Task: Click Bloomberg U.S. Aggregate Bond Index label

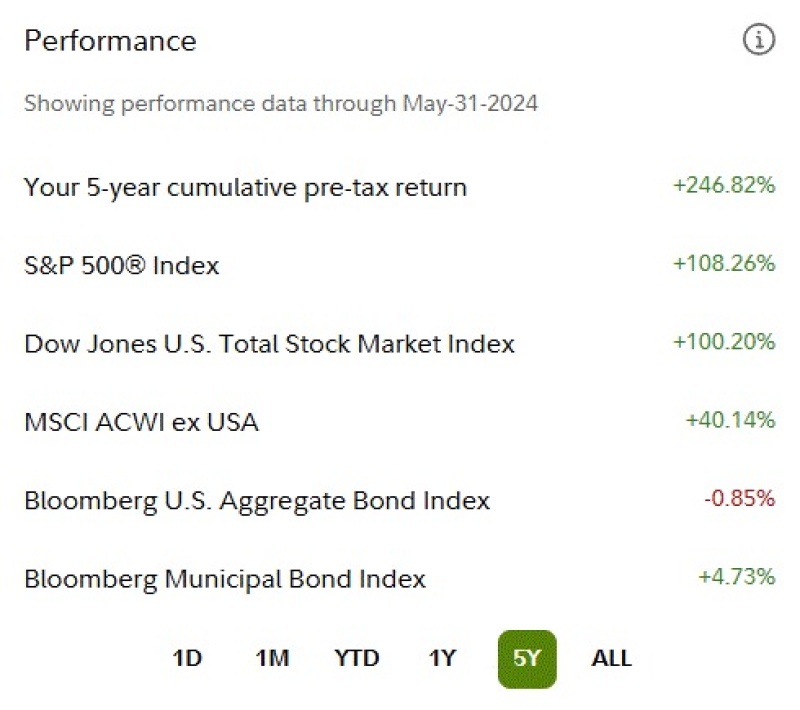Action: pyautogui.click(x=257, y=501)
